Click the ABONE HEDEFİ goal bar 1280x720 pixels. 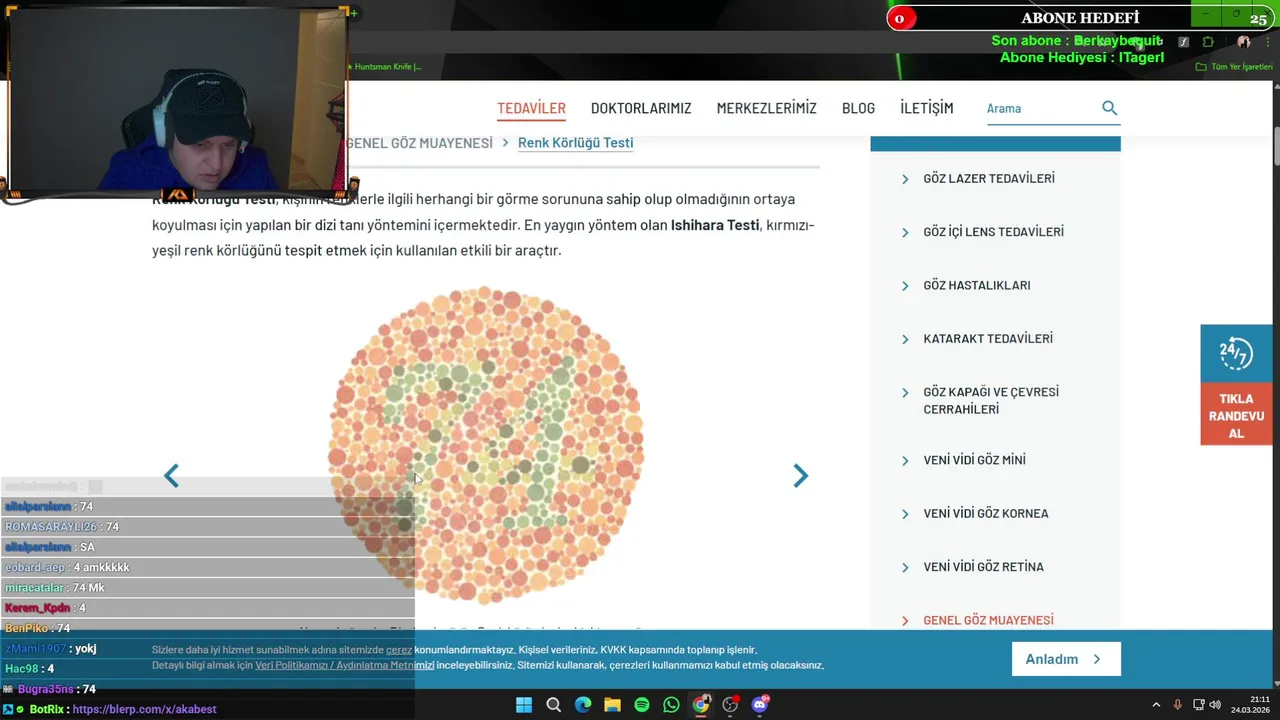[x=1080, y=18]
